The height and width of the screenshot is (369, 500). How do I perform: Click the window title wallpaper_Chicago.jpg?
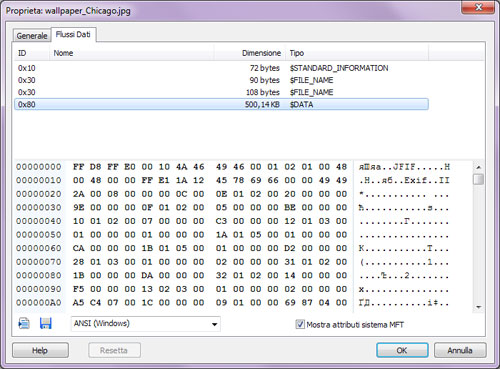pyautogui.click(x=88, y=11)
